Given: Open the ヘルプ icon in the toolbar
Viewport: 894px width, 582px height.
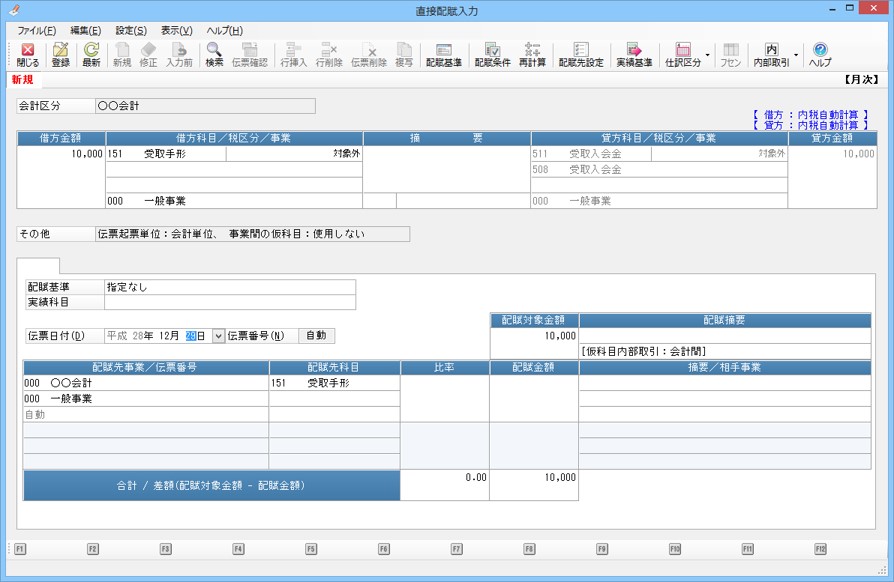Looking at the screenshot, I should point(820,54).
